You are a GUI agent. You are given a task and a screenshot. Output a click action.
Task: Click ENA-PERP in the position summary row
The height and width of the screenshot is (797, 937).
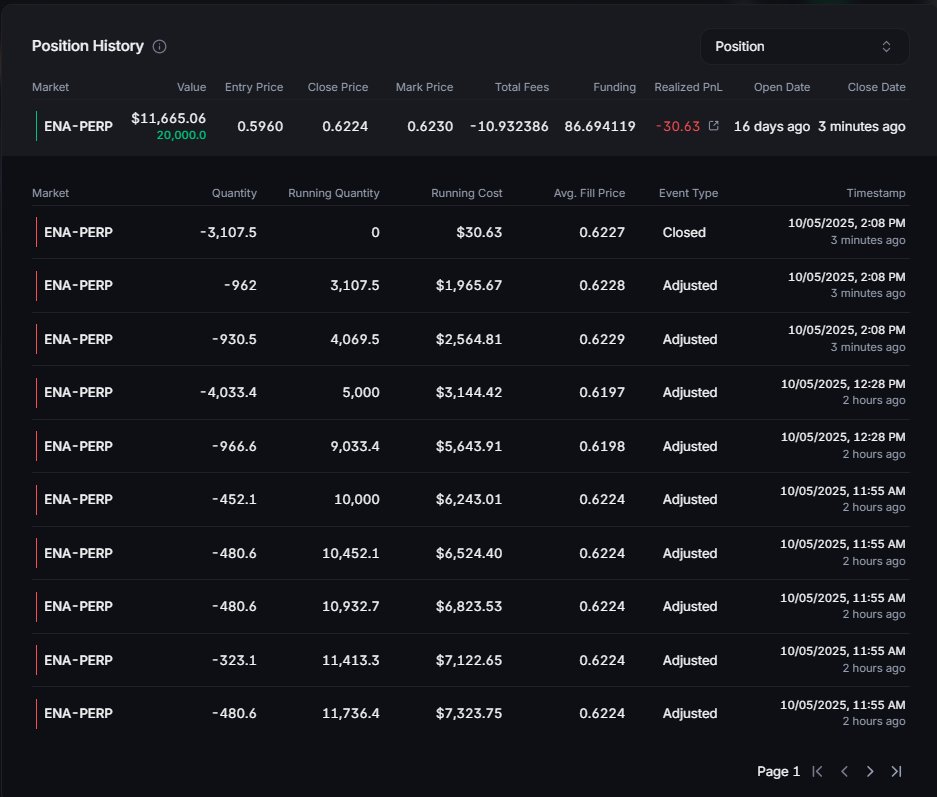[78, 127]
